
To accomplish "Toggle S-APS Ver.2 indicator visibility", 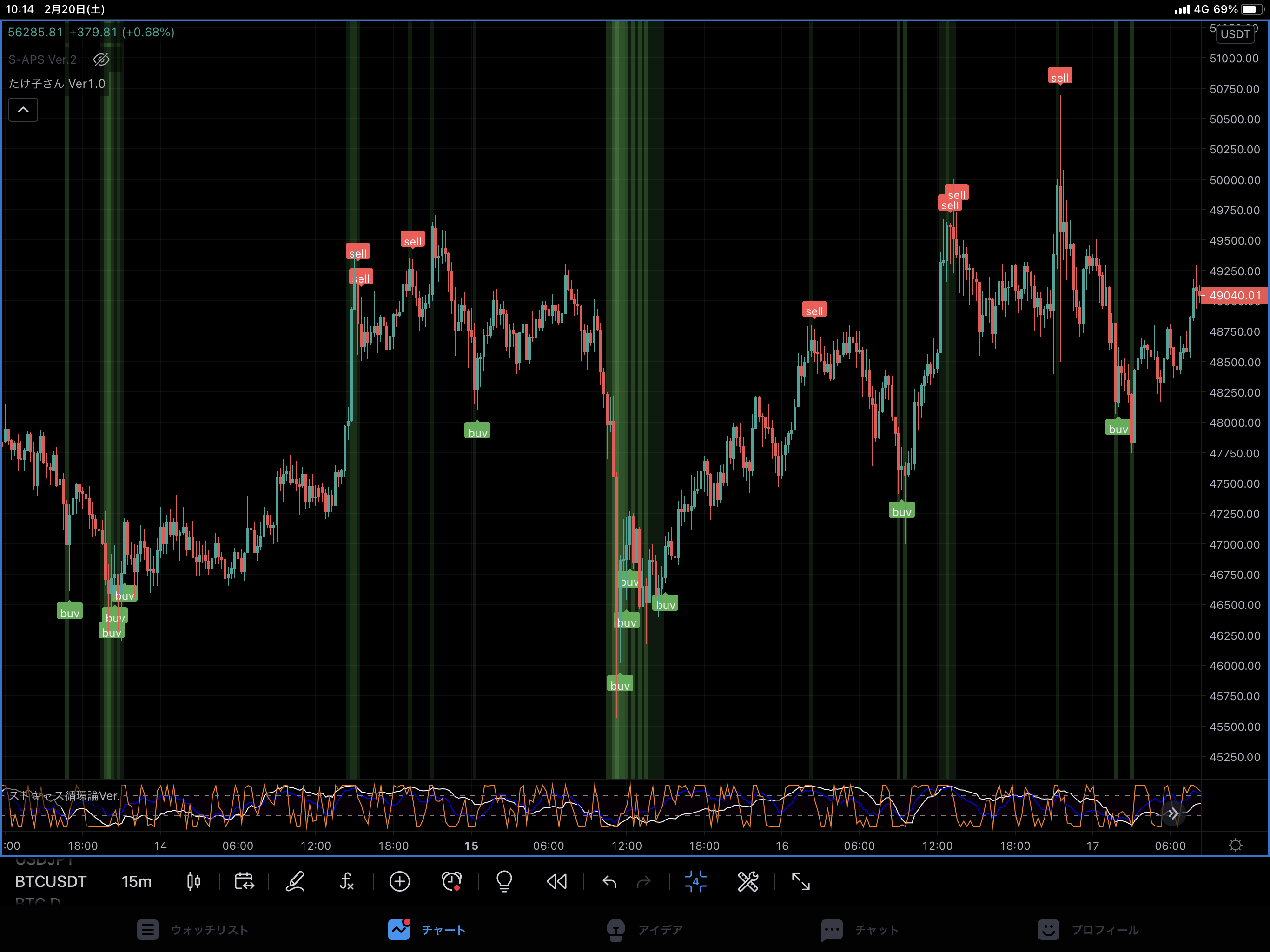I will pos(101,59).
